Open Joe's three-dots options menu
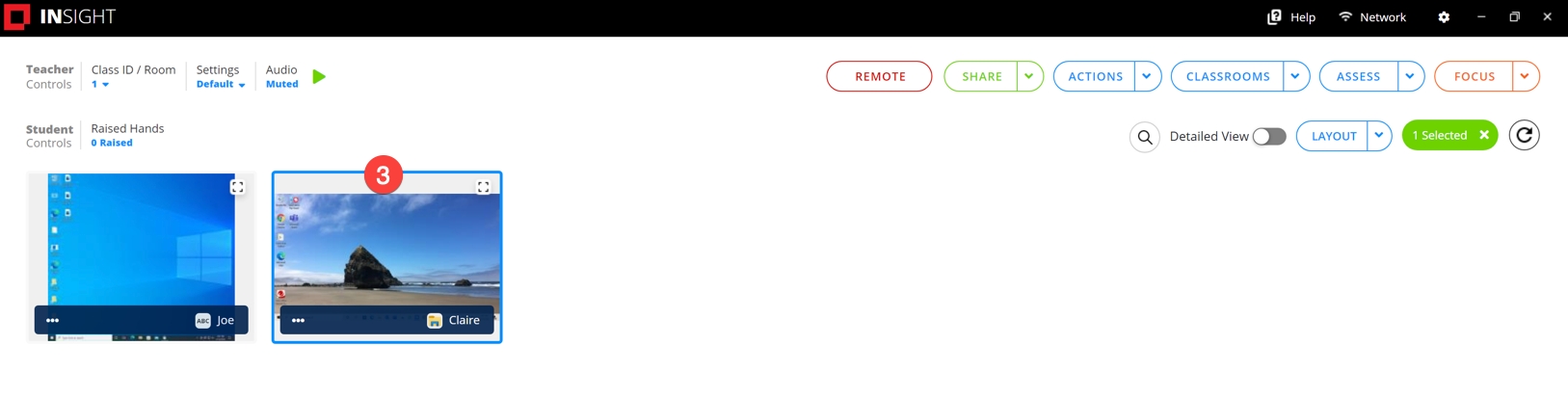Screen dimensions: 1568x399 pos(53,320)
